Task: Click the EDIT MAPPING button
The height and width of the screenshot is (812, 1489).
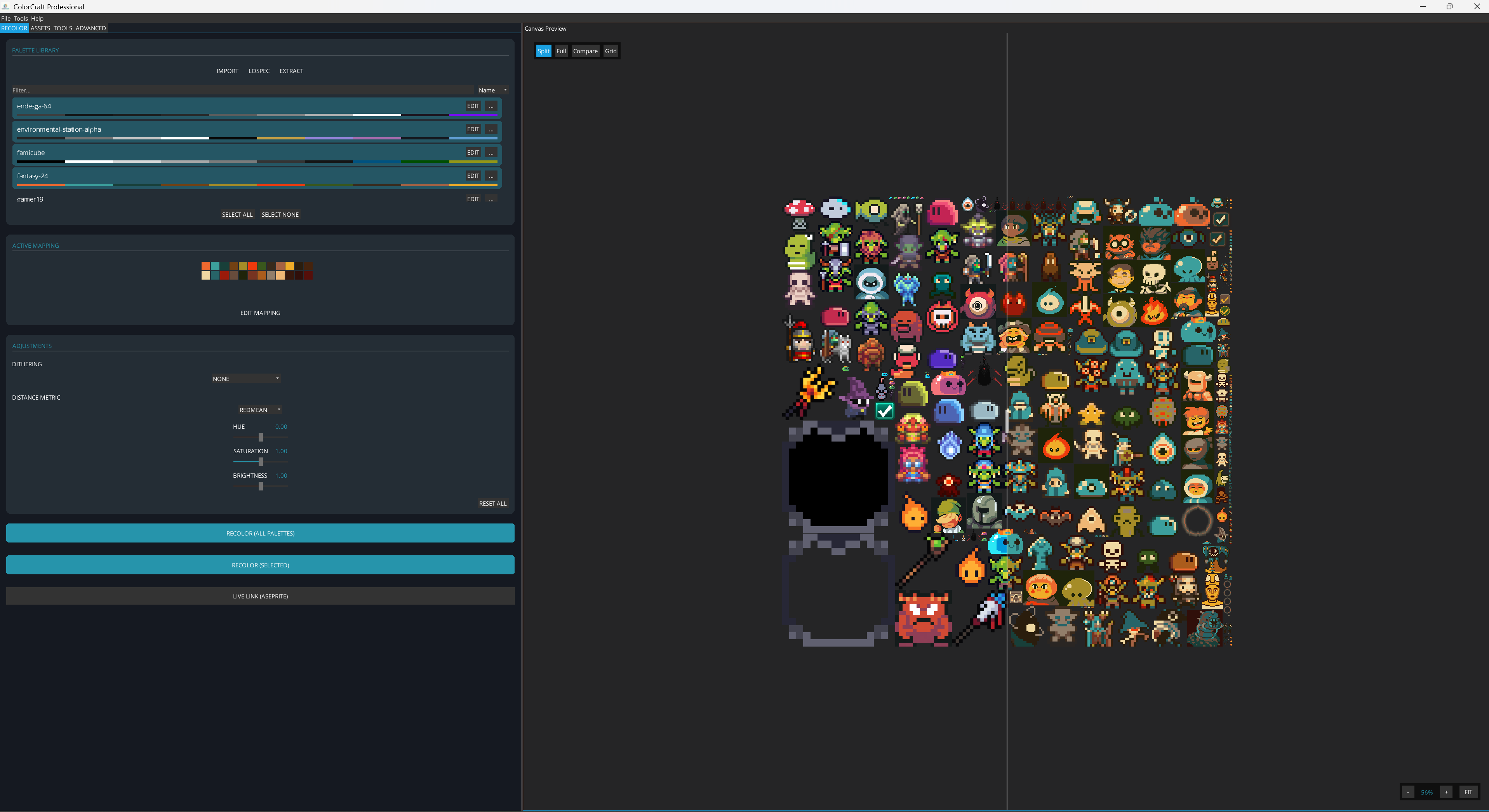Action: point(260,313)
